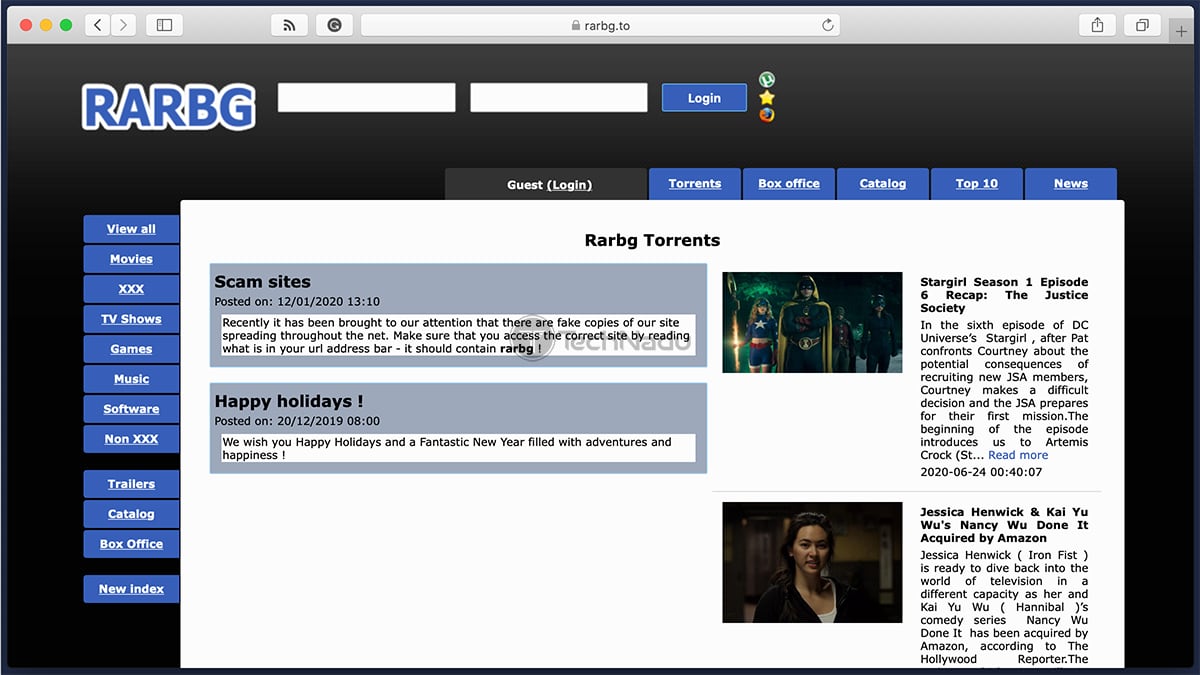Go back using Safari's back arrow
1200x675 pixels.
coord(97,25)
